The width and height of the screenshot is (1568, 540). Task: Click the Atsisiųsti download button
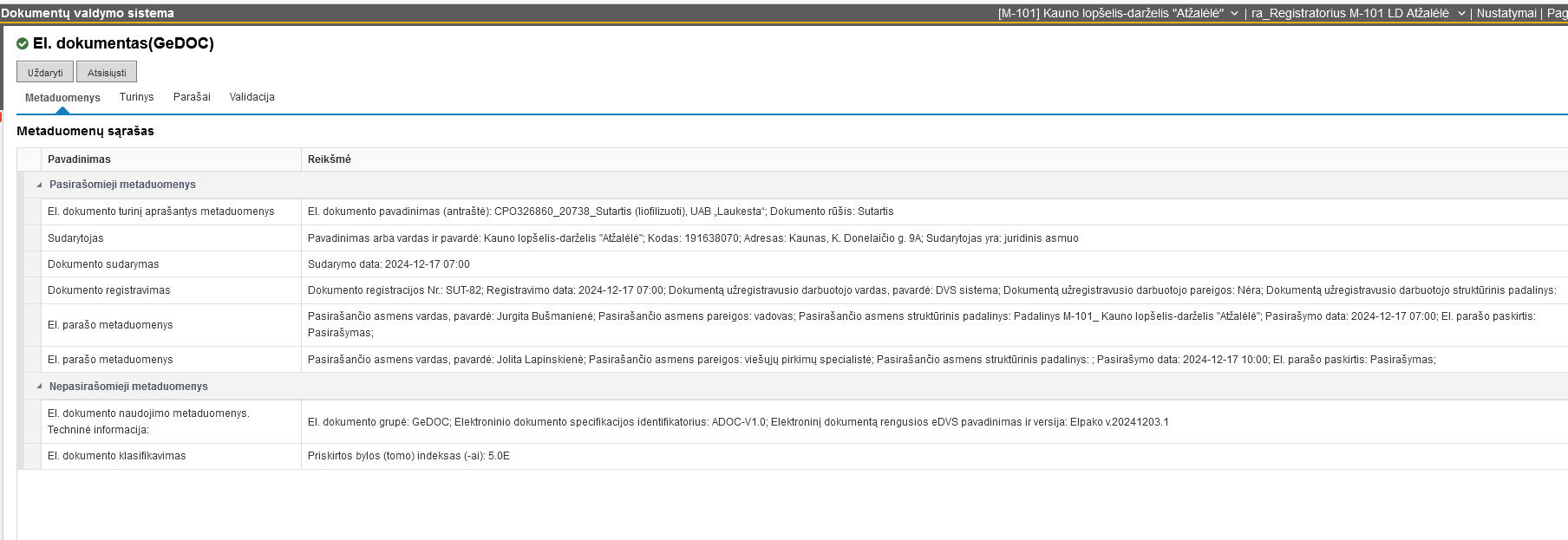(x=107, y=72)
